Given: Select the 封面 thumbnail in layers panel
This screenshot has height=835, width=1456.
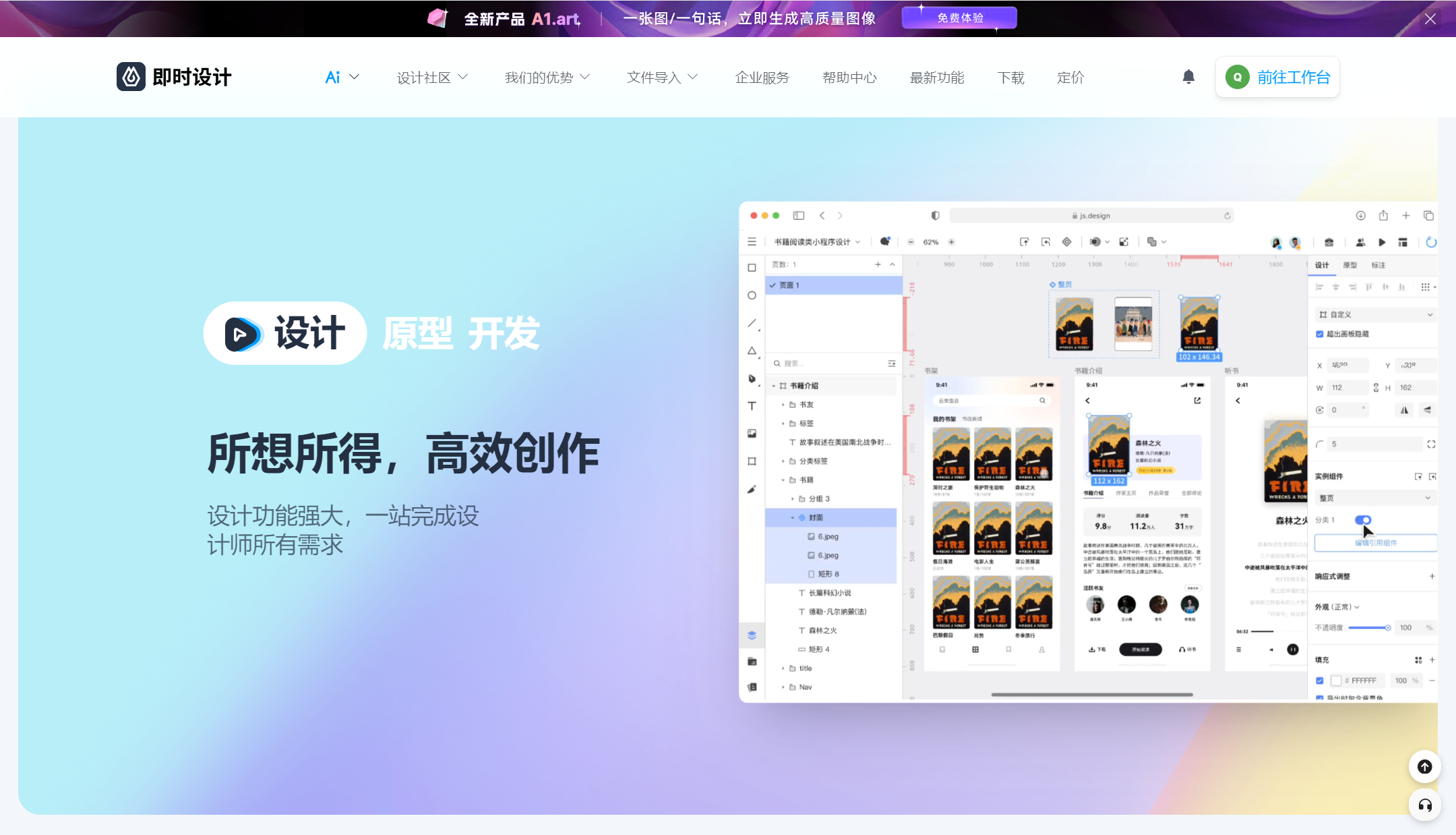Looking at the screenshot, I should click(x=821, y=517).
